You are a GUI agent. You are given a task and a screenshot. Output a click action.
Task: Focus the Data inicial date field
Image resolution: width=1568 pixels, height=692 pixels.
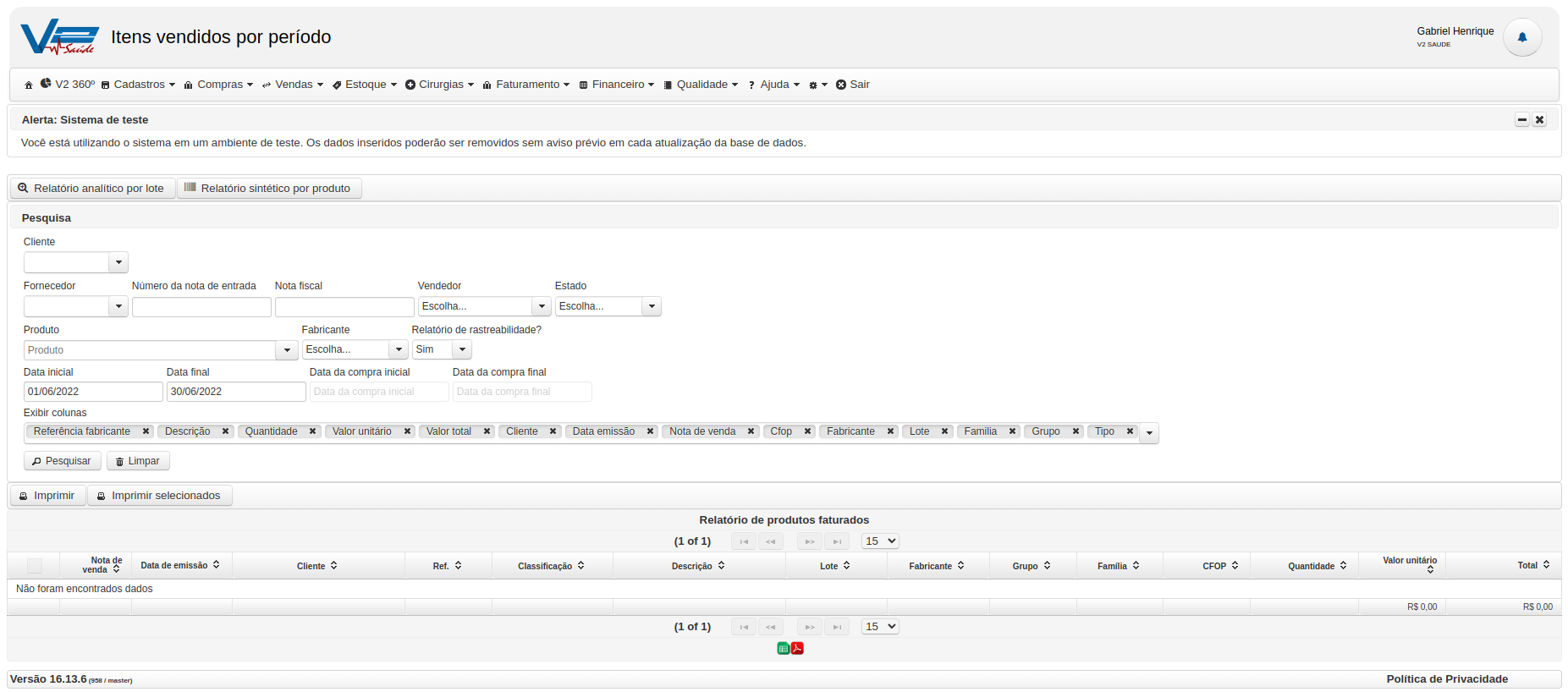[x=93, y=392]
